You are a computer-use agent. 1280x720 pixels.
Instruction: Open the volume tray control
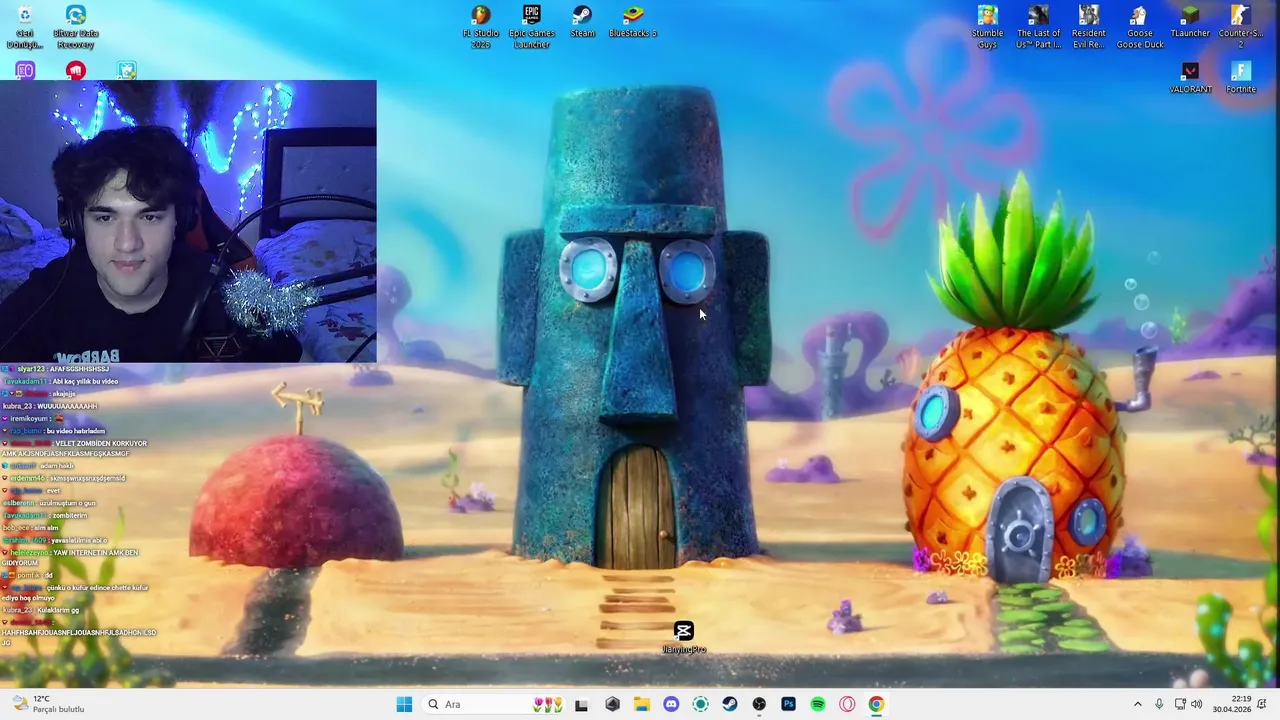[1197, 704]
